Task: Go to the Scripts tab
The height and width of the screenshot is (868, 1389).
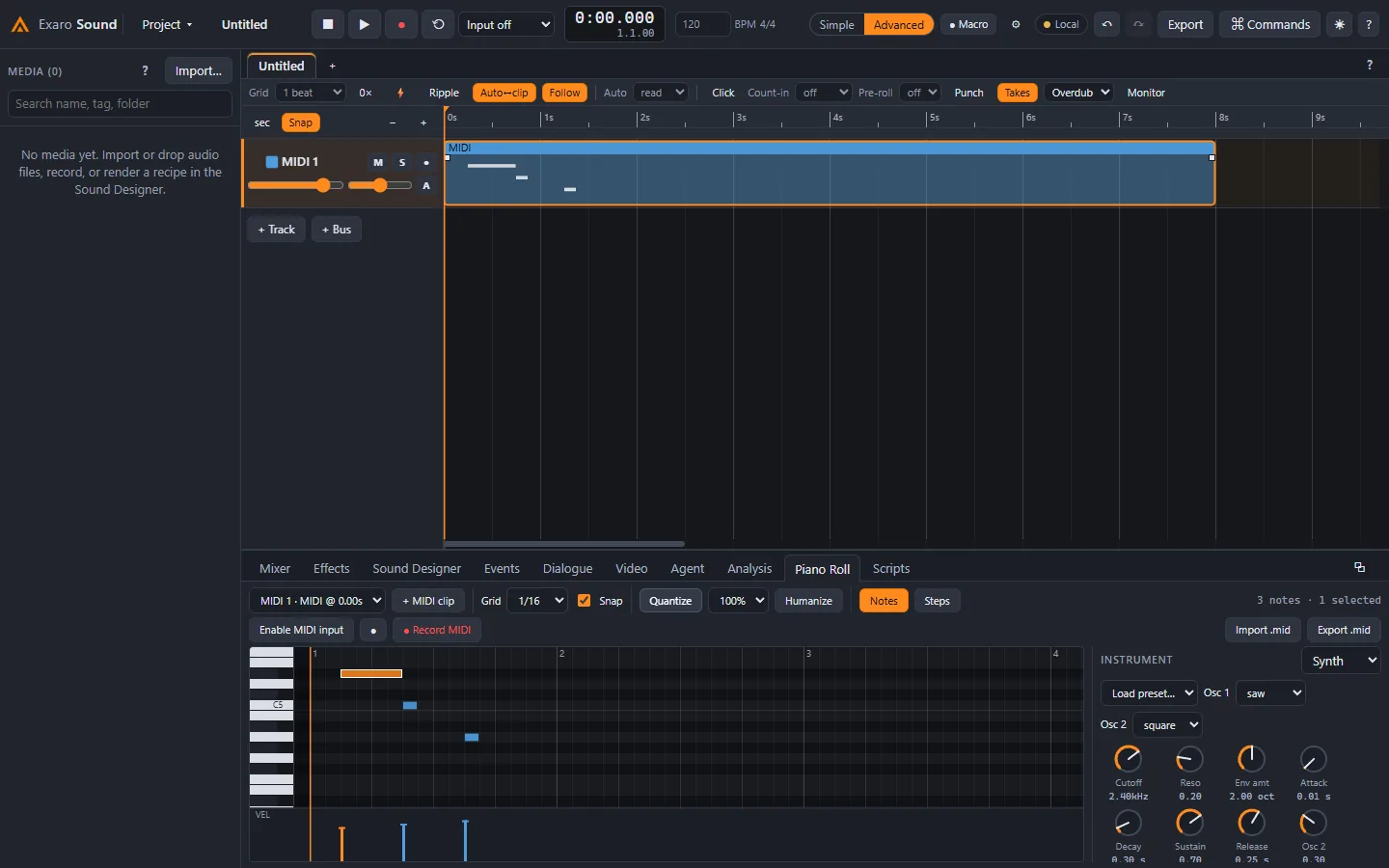Action: [x=891, y=568]
